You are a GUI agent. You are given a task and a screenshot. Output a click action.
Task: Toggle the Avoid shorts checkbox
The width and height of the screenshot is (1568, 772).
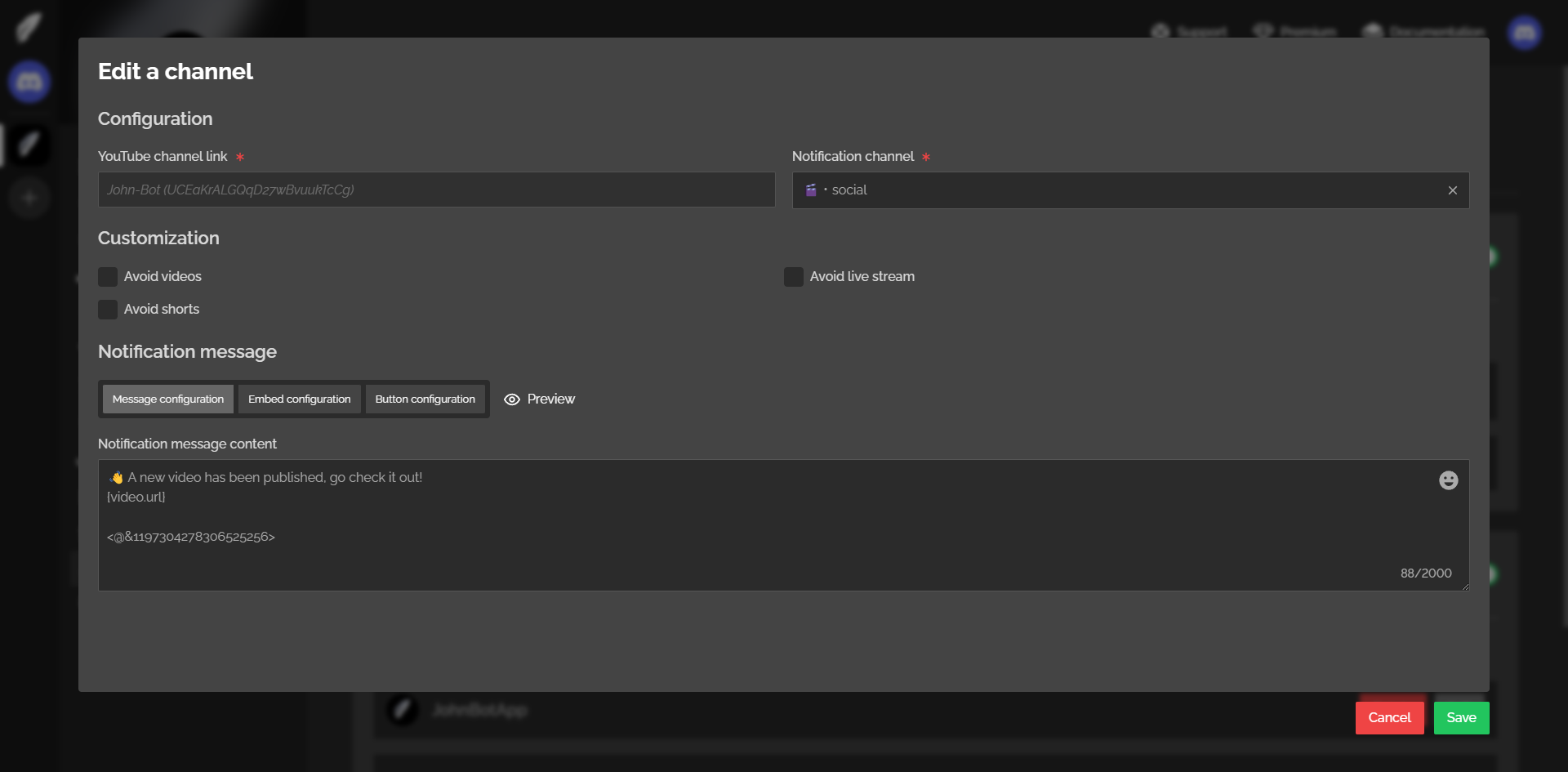108,310
